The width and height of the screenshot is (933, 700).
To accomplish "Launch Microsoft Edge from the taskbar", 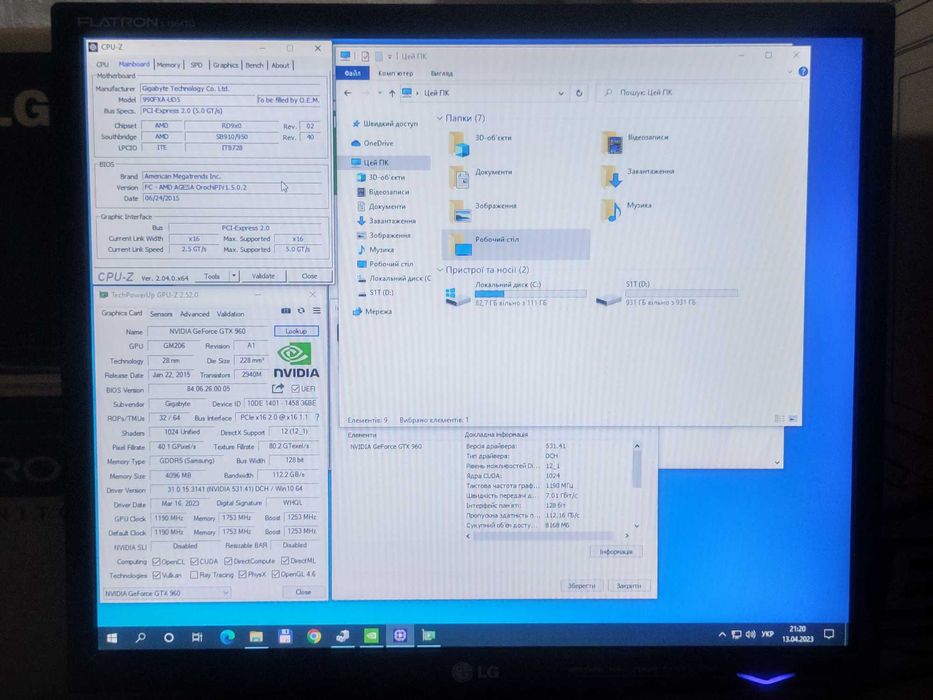I will point(227,637).
